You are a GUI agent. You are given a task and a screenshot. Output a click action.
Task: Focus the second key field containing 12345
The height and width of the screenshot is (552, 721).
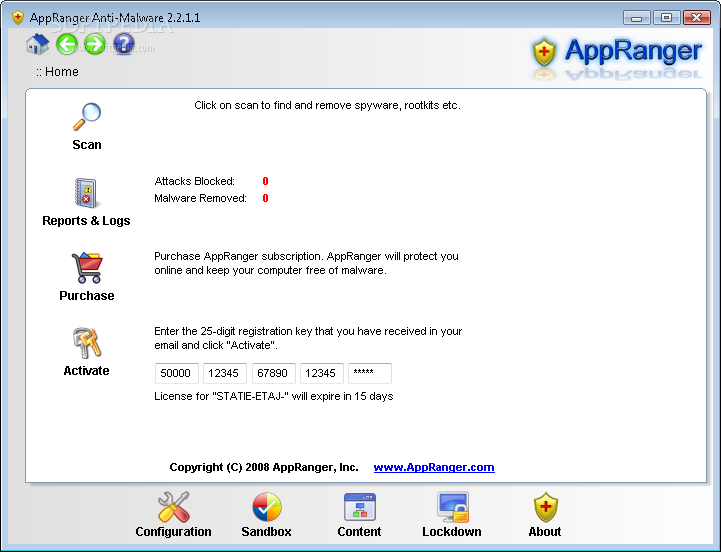[225, 373]
